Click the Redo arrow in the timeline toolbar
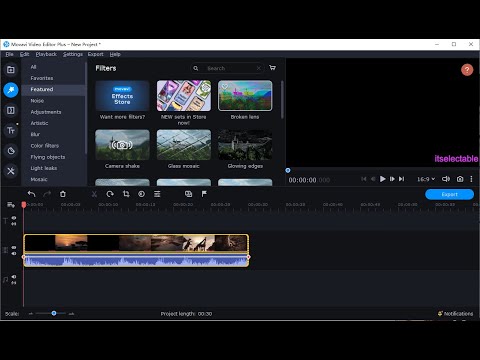The width and height of the screenshot is (480, 360). pyautogui.click(x=47, y=194)
